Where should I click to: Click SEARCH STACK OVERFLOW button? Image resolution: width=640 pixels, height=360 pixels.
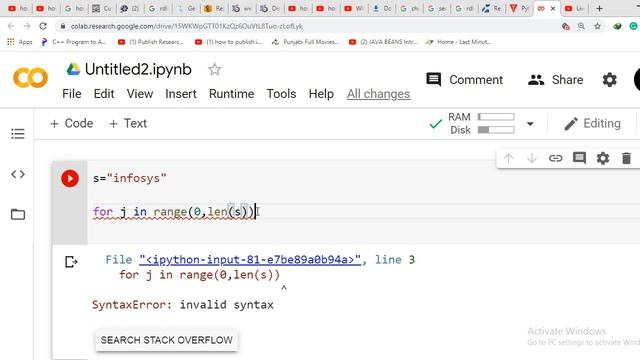tap(167, 340)
